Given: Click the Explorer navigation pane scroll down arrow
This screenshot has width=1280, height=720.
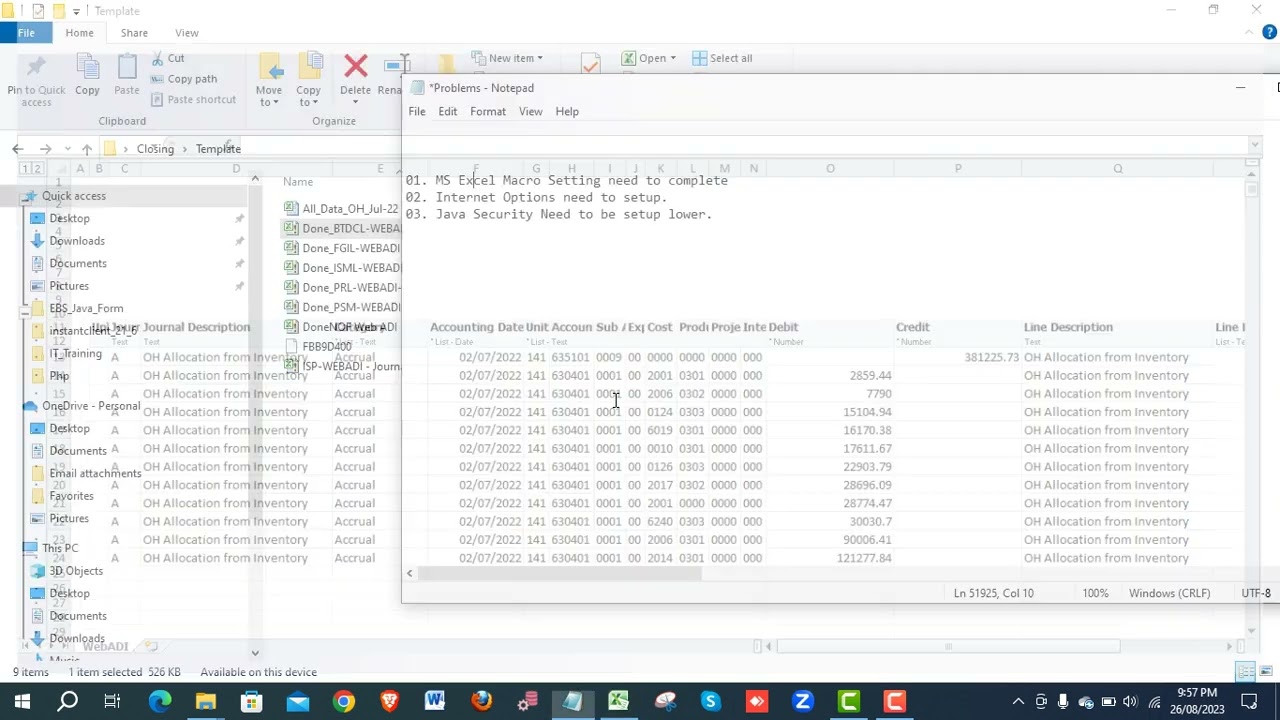Looking at the screenshot, I should click(255, 653).
